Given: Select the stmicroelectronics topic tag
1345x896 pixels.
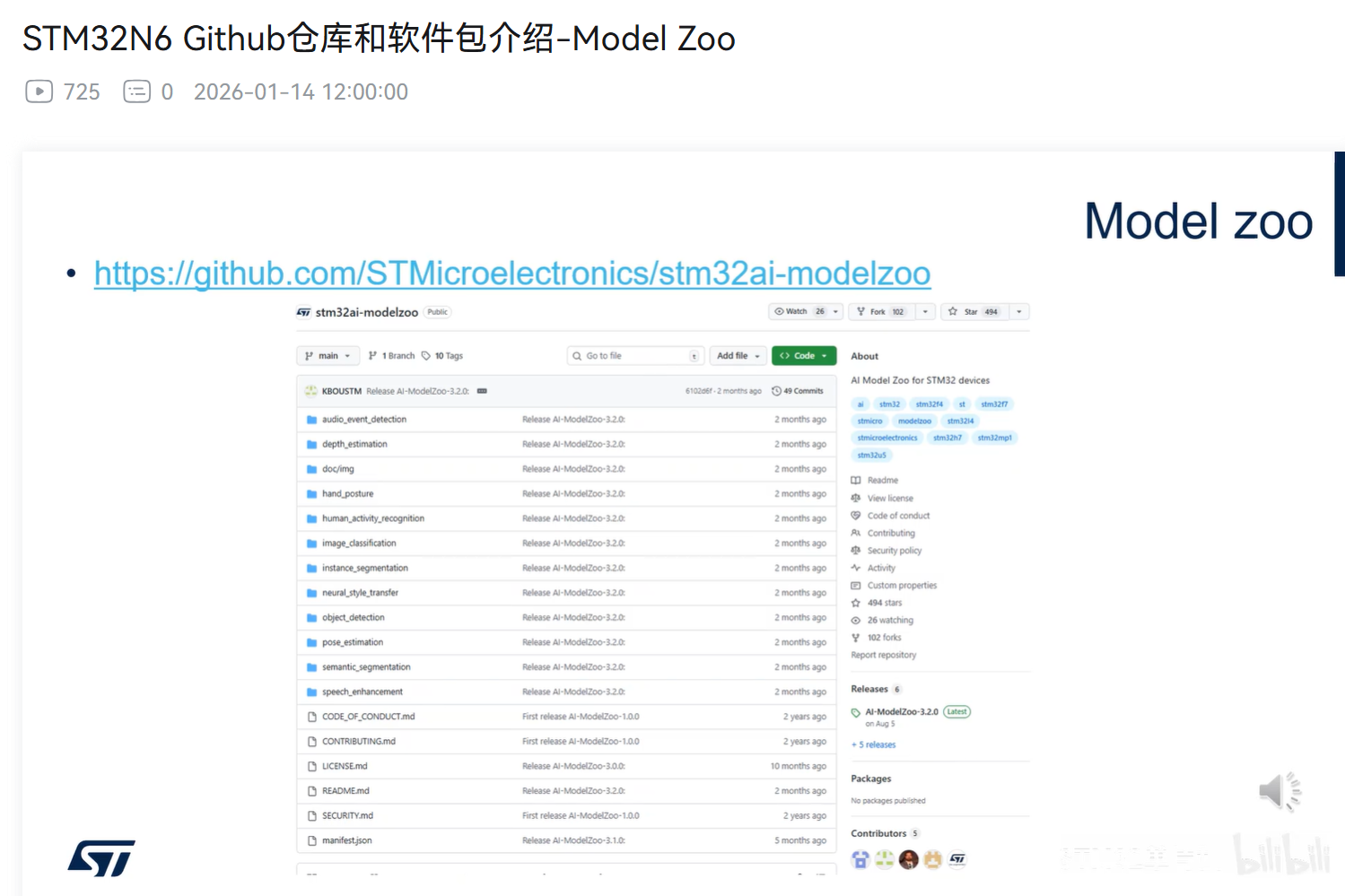Looking at the screenshot, I should [887, 439].
